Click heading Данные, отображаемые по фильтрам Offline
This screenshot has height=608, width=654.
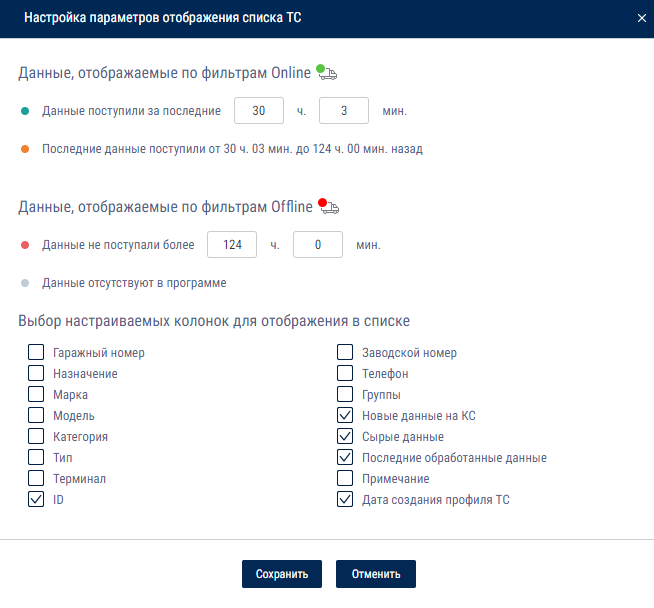click(166, 207)
